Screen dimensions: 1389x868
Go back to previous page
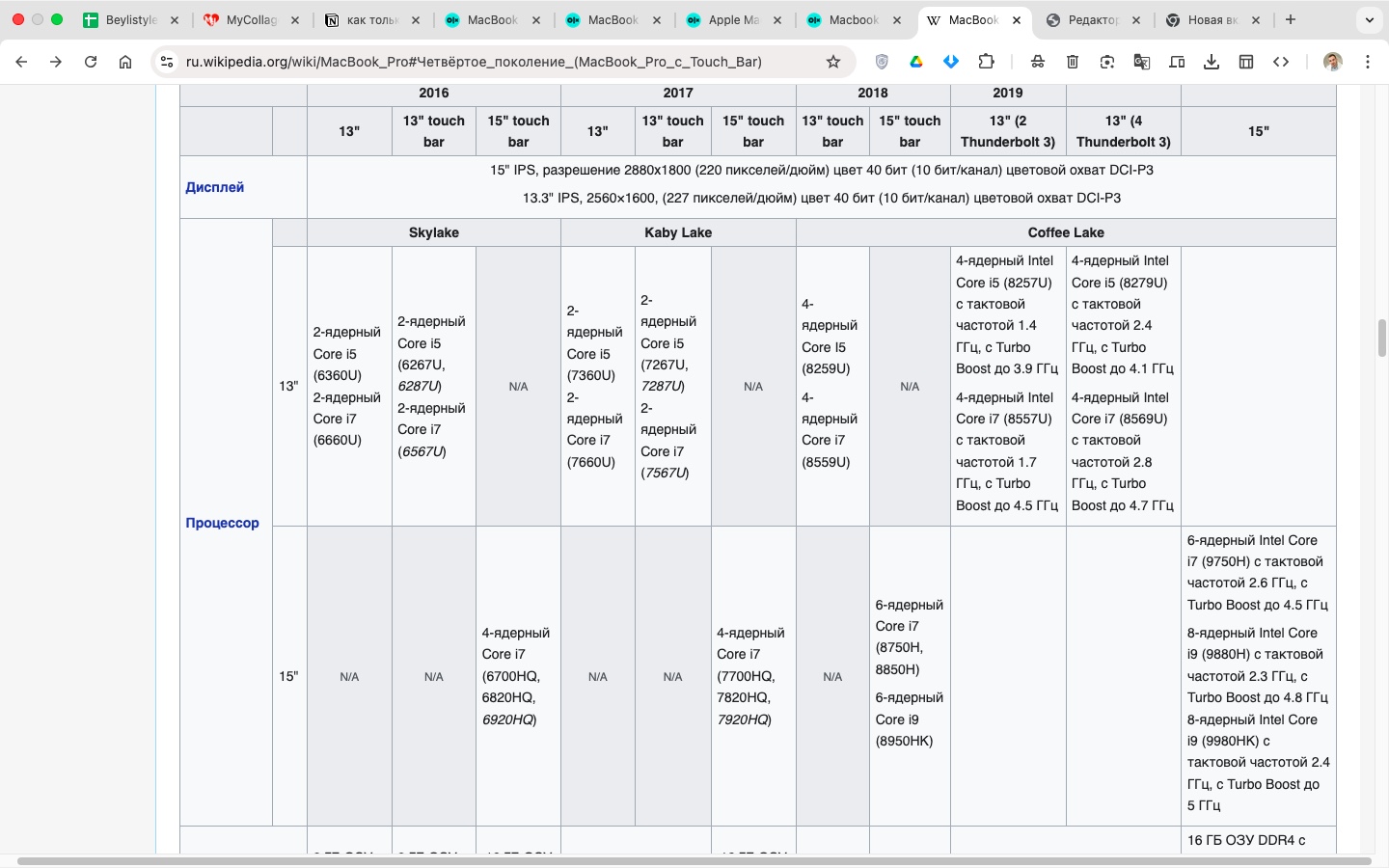(x=21, y=62)
